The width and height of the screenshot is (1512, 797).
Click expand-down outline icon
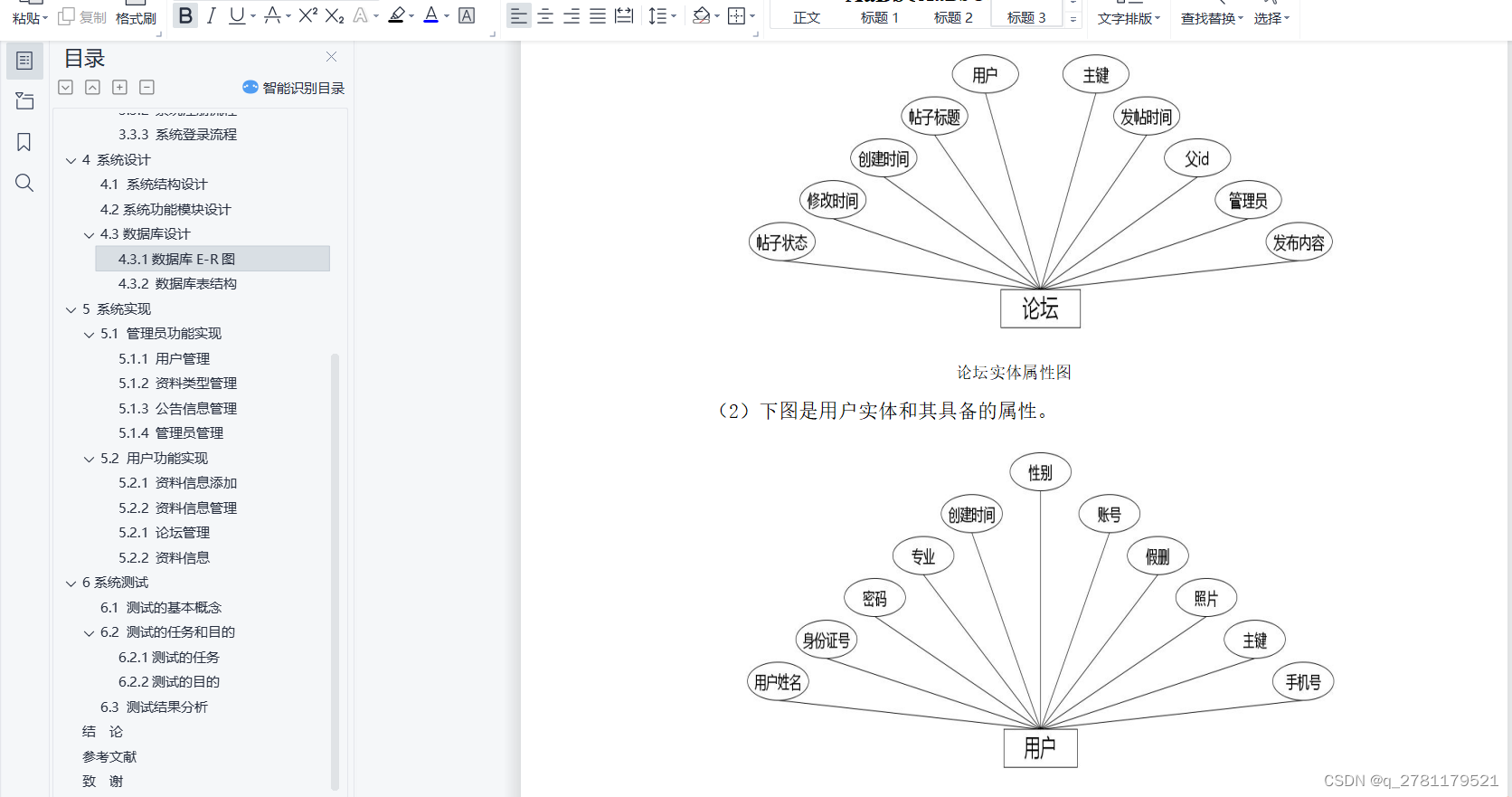[66, 87]
